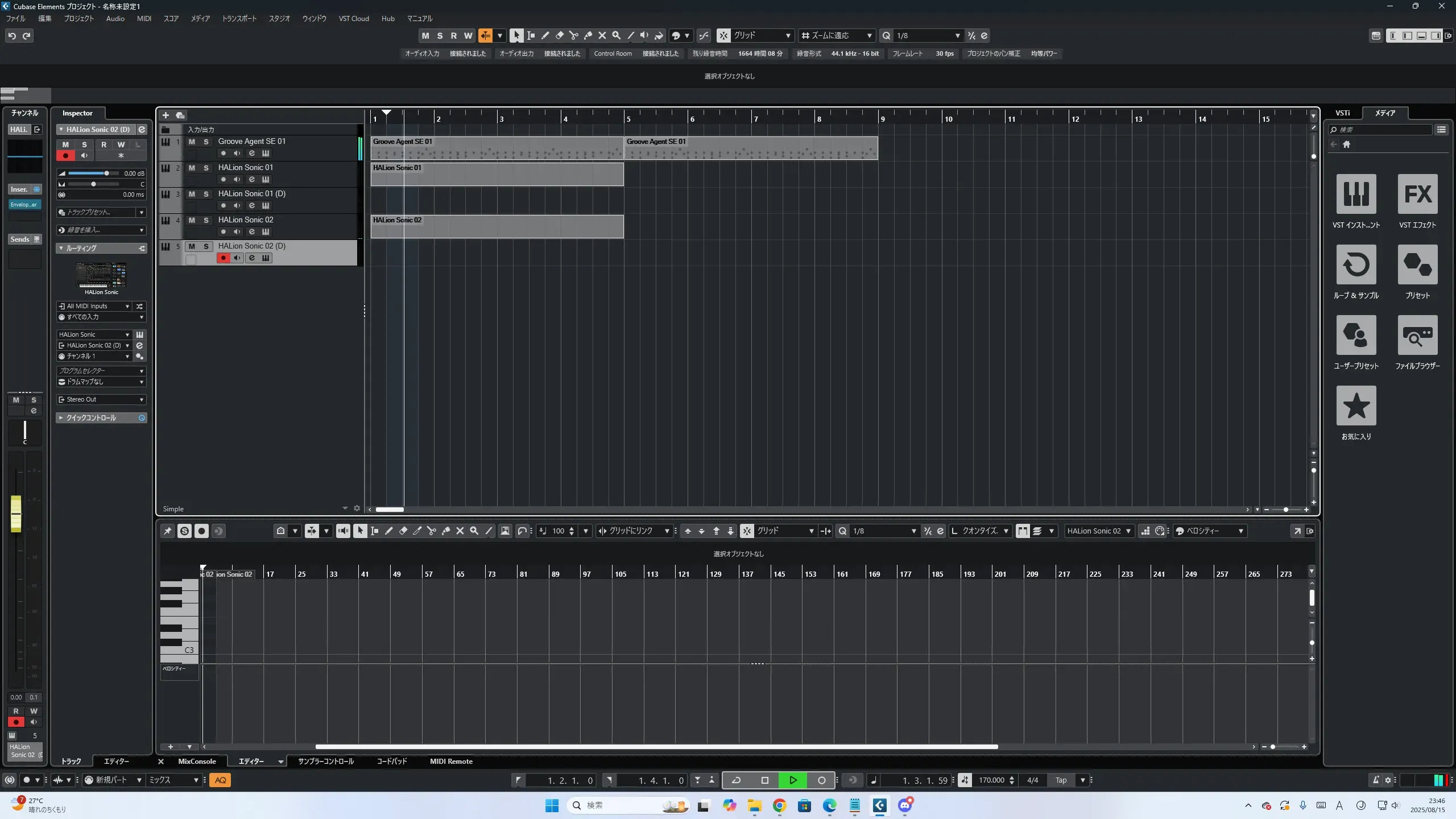Viewport: 1456px width, 819px height.
Task: Select the Draw pencil tool in top toolbar
Action: pyautogui.click(x=545, y=35)
